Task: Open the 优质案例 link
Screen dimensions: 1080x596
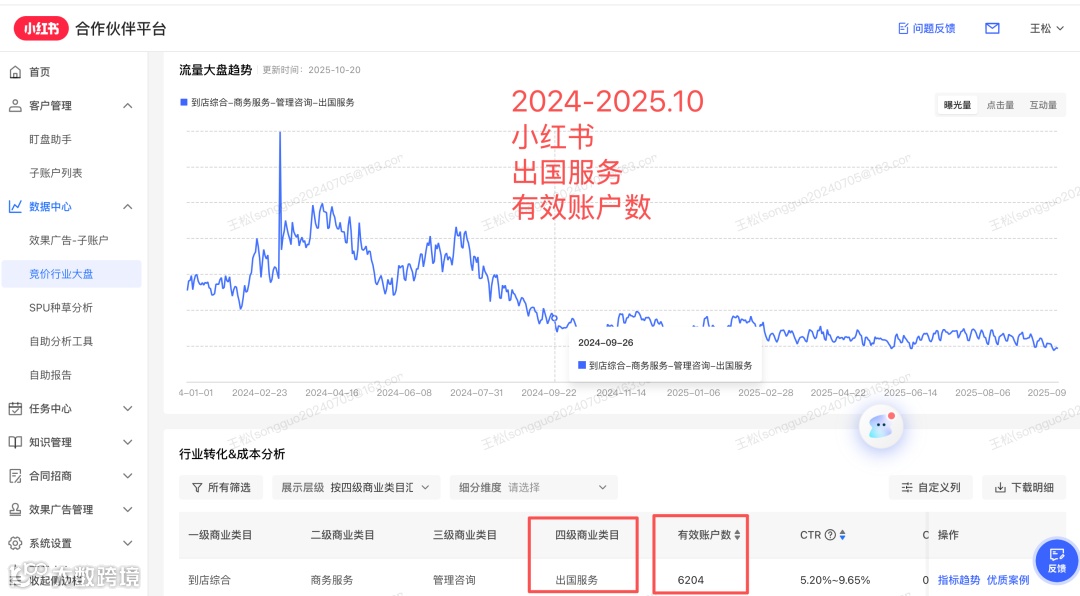Action: point(1008,580)
